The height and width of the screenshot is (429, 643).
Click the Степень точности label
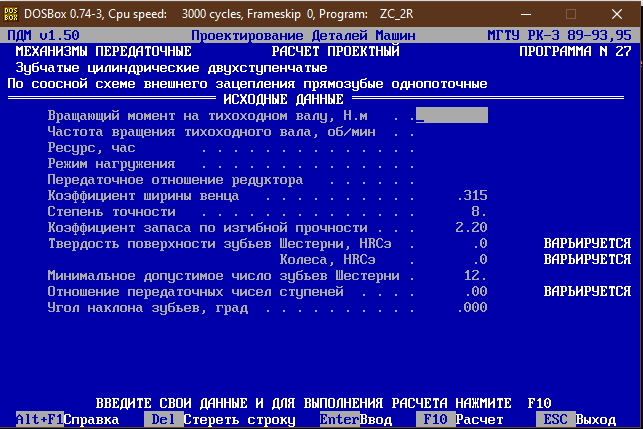(x=111, y=212)
